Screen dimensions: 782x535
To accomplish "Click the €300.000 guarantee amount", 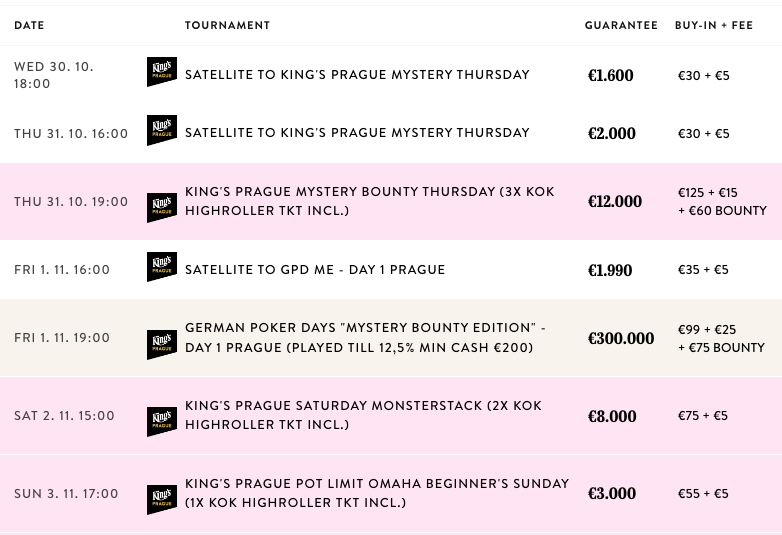I will pyautogui.click(x=621, y=338).
